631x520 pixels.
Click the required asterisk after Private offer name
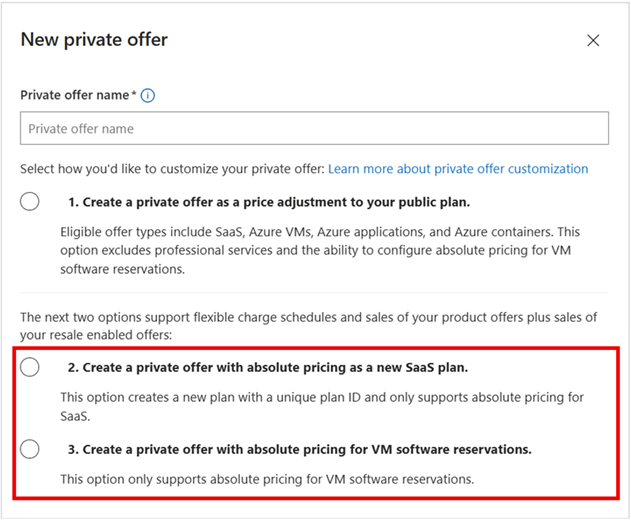point(133,95)
